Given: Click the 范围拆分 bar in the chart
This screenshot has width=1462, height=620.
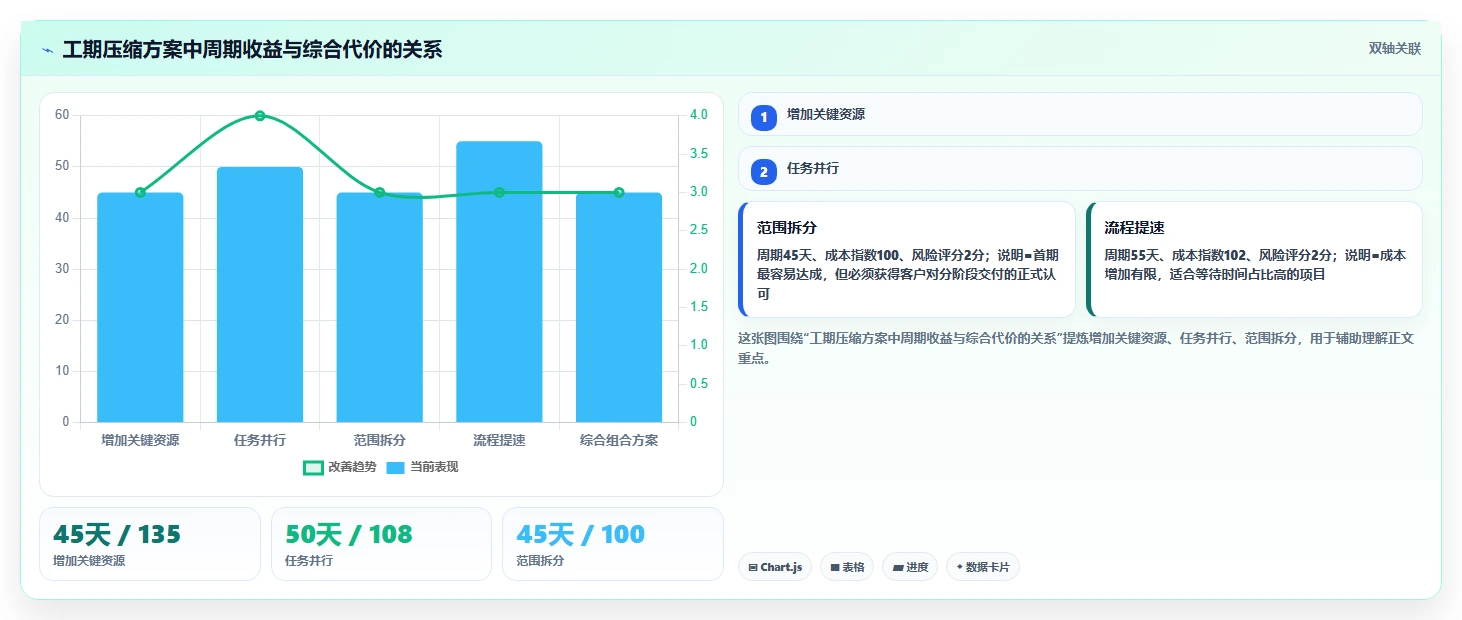Looking at the screenshot, I should tap(379, 307).
